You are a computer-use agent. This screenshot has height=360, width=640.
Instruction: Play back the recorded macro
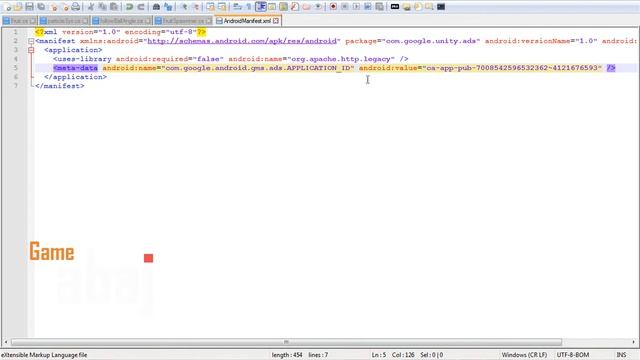pyautogui.click(x=356, y=7)
